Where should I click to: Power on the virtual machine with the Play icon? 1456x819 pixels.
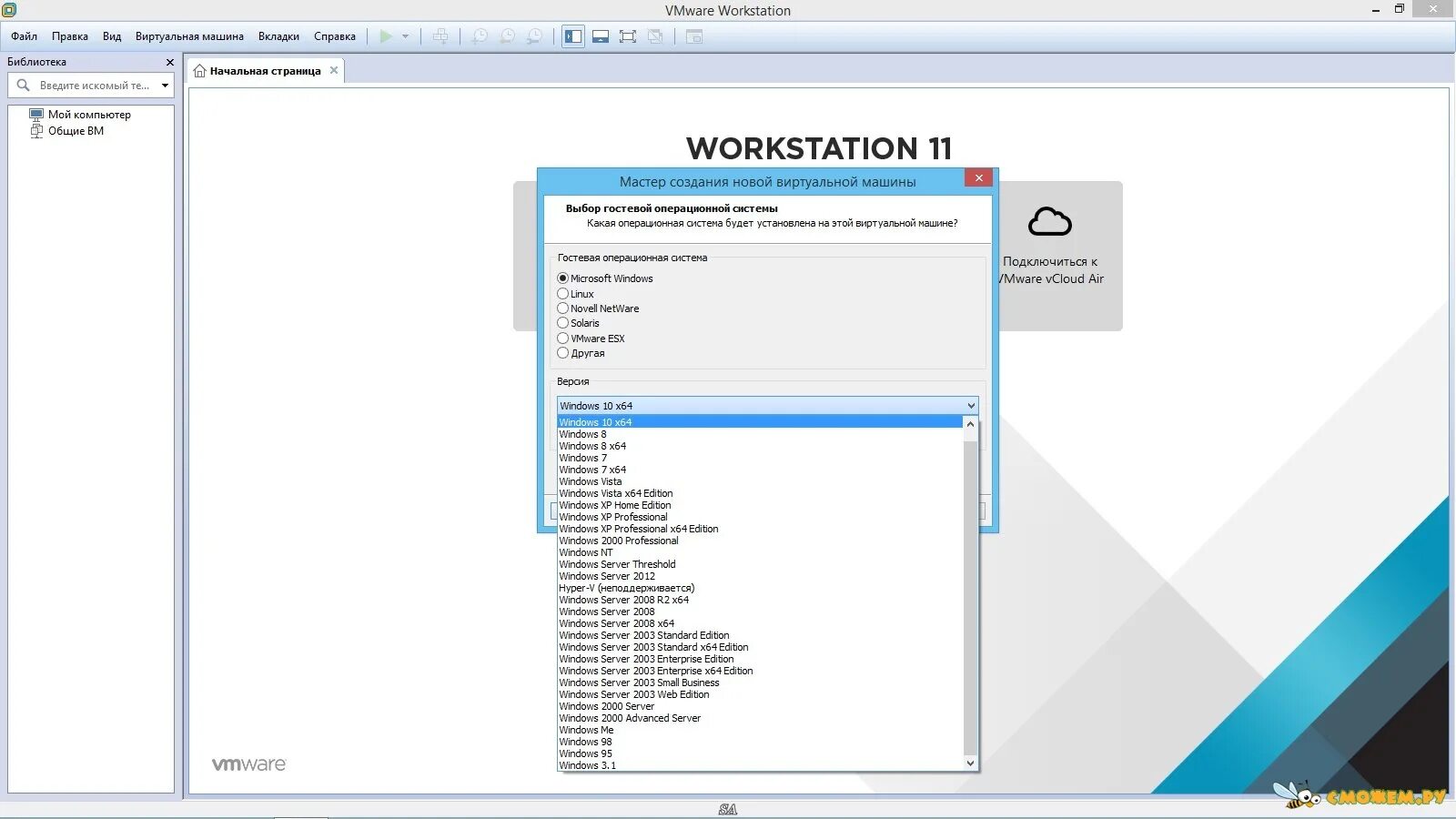(385, 36)
